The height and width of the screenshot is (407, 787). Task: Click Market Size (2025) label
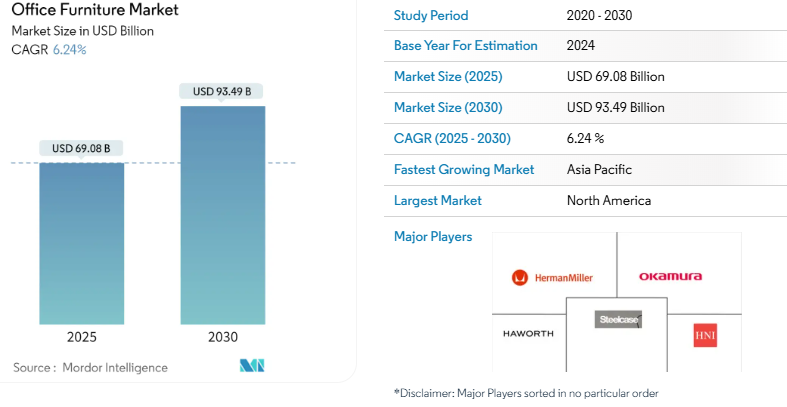[x=448, y=77]
